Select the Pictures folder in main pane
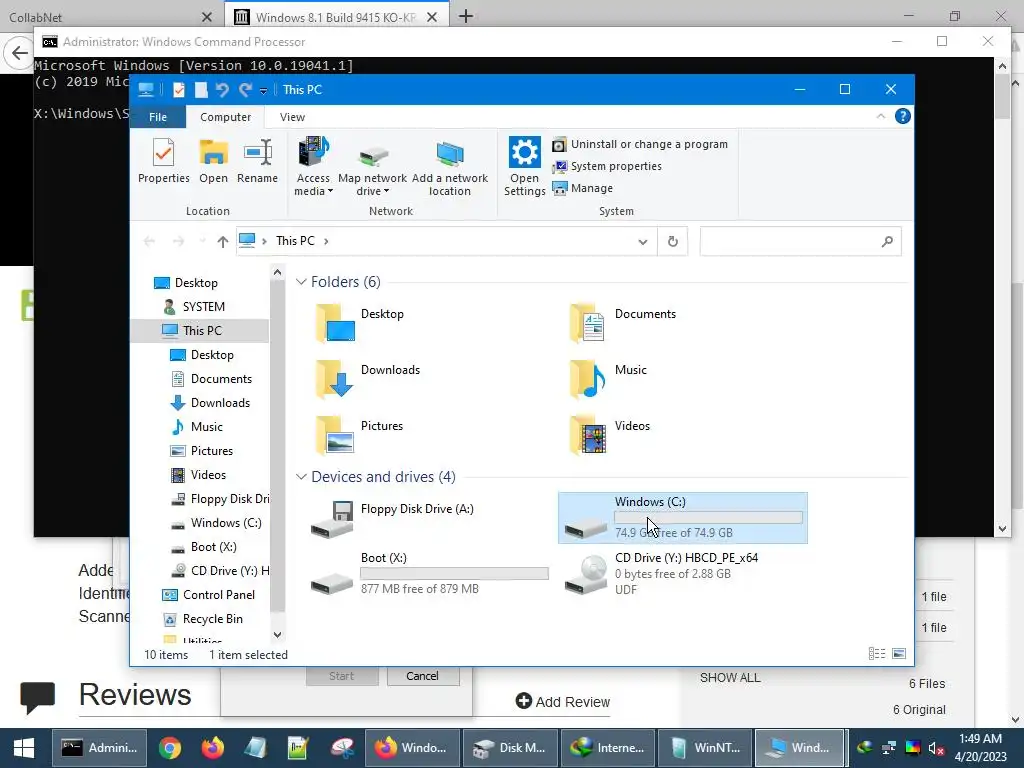Viewport: 1024px width, 768px height. click(359, 435)
